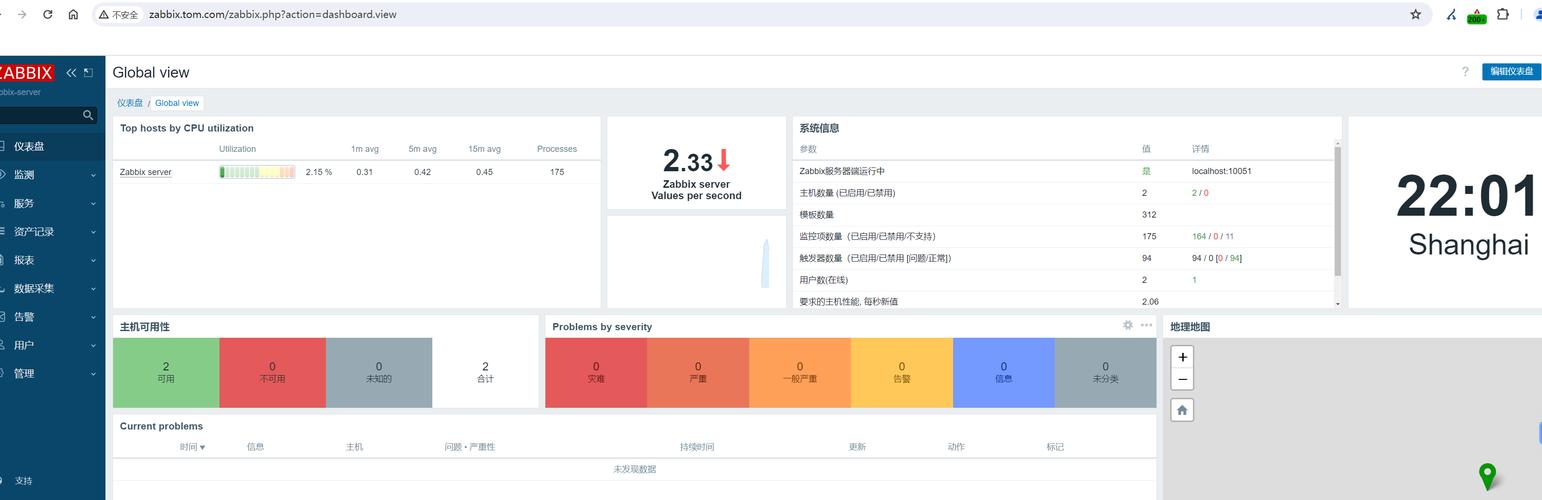This screenshot has width=1542, height=500.
Task: Expand the 服务 sidebar menu
Action: tap(52, 203)
